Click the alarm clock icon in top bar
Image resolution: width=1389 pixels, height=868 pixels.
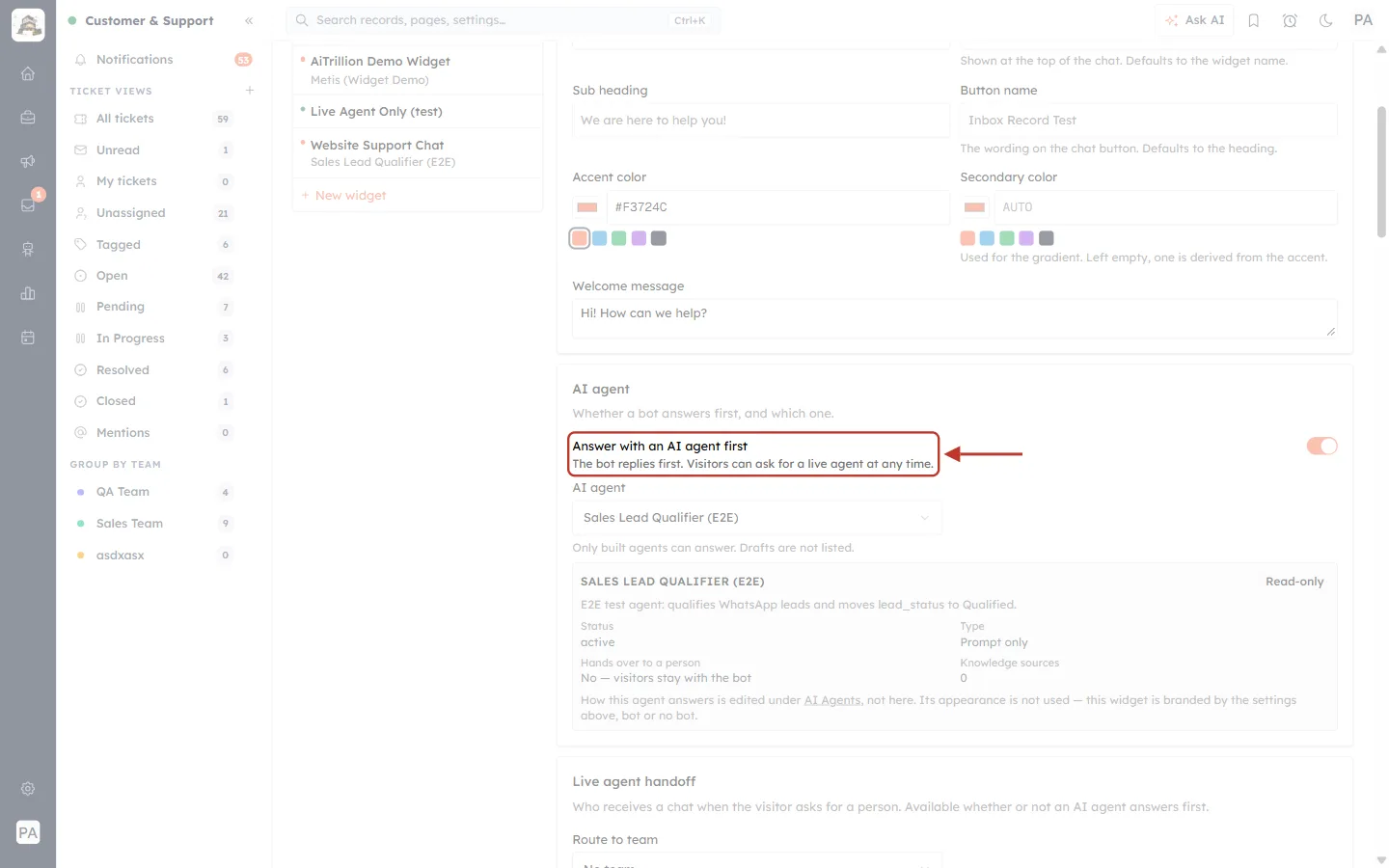coord(1290,20)
